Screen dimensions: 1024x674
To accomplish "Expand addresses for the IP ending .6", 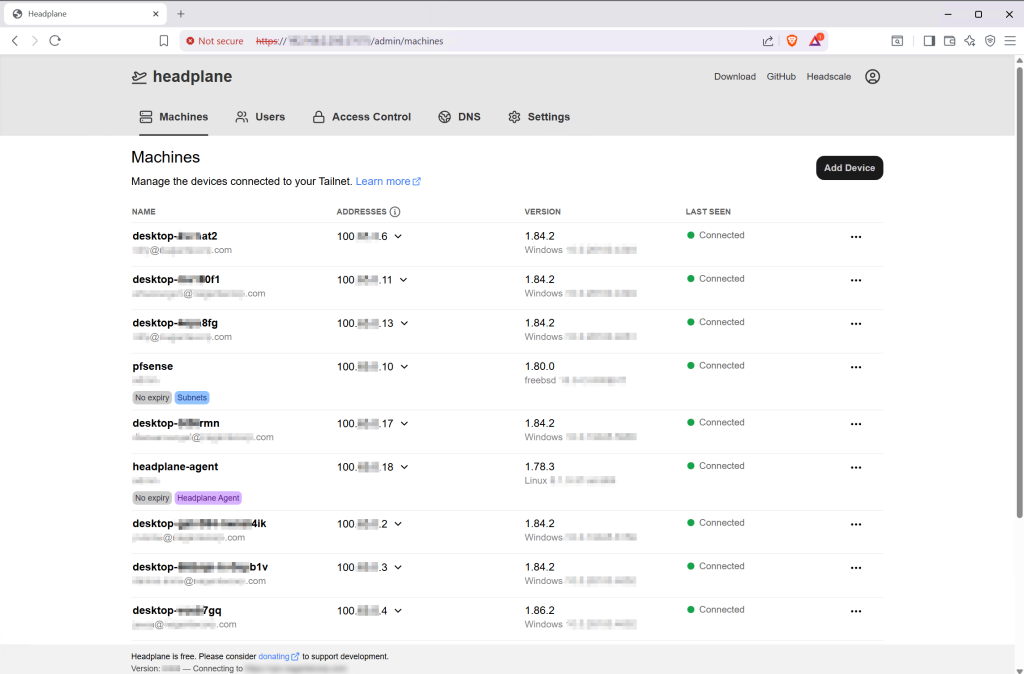I will pyautogui.click(x=398, y=236).
